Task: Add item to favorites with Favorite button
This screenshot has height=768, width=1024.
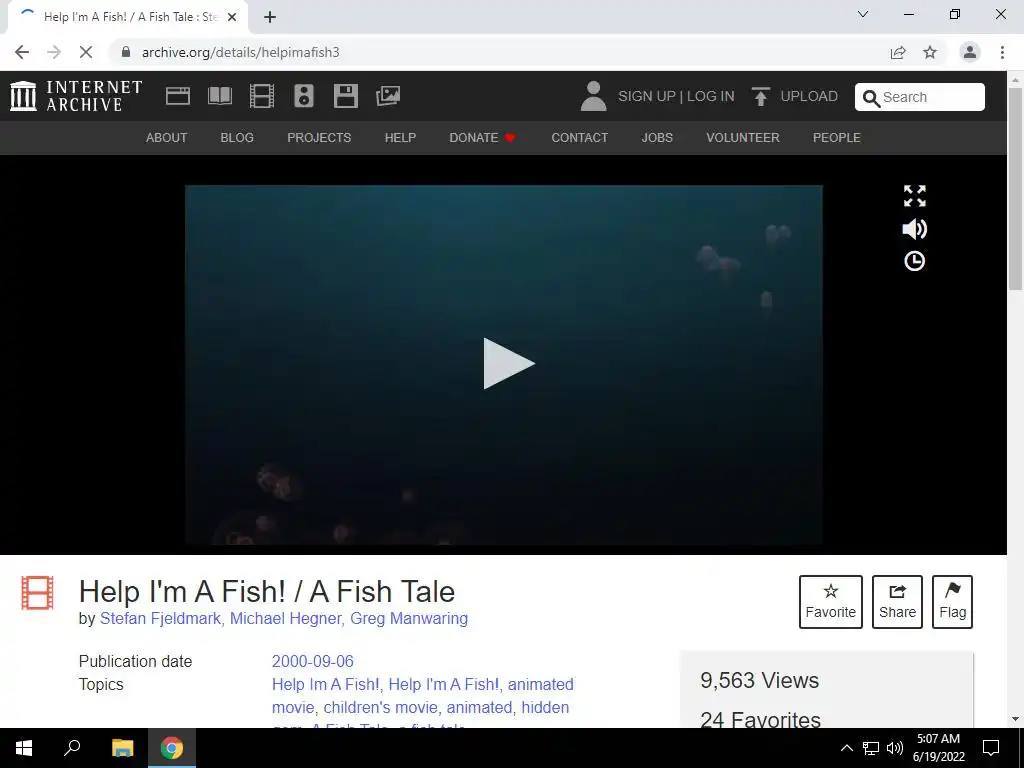Action: tap(831, 601)
